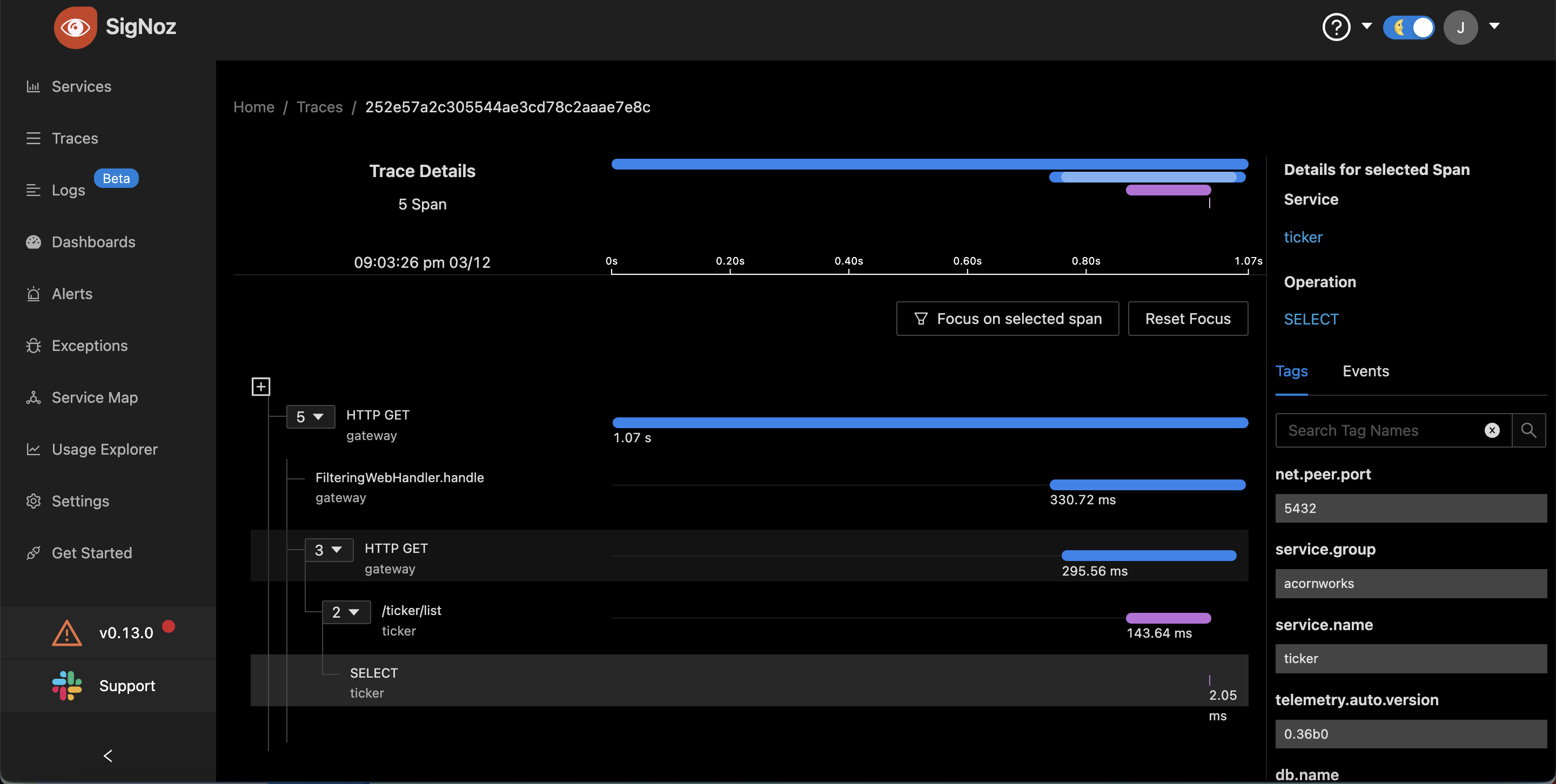This screenshot has height=784, width=1556.
Task: Click the 295.56 ms span bar
Action: (x=1149, y=556)
